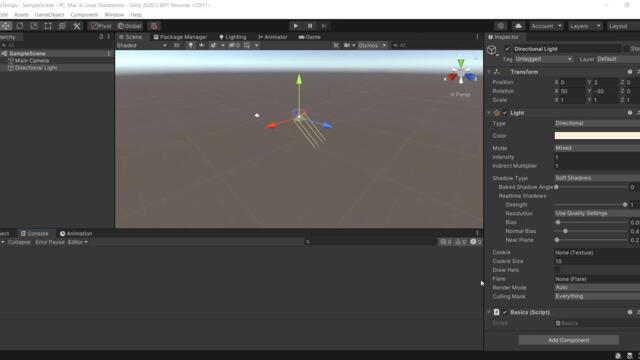
Task: Select the combined Transform tool
Action: pyautogui.click(x=62, y=26)
